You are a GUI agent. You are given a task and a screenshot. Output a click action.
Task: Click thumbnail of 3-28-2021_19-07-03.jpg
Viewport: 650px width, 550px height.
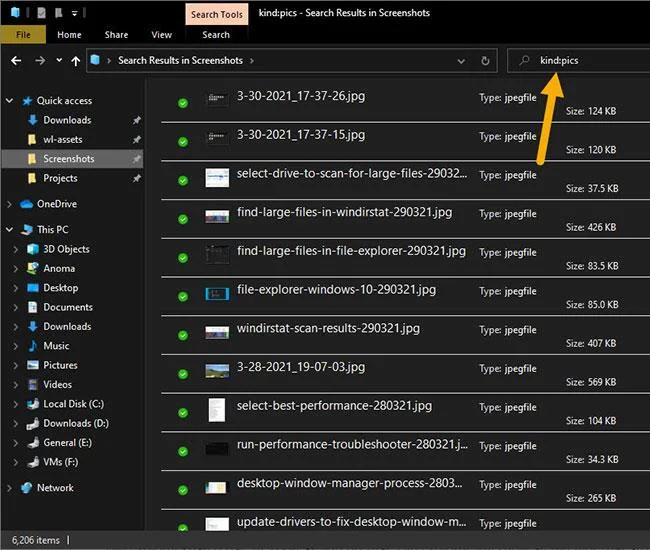pos(217,371)
